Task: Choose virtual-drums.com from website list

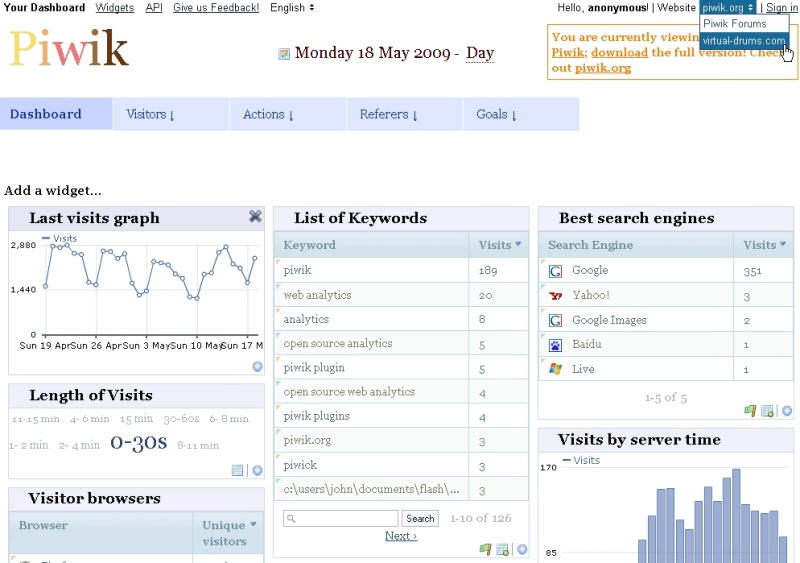Action: click(744, 40)
